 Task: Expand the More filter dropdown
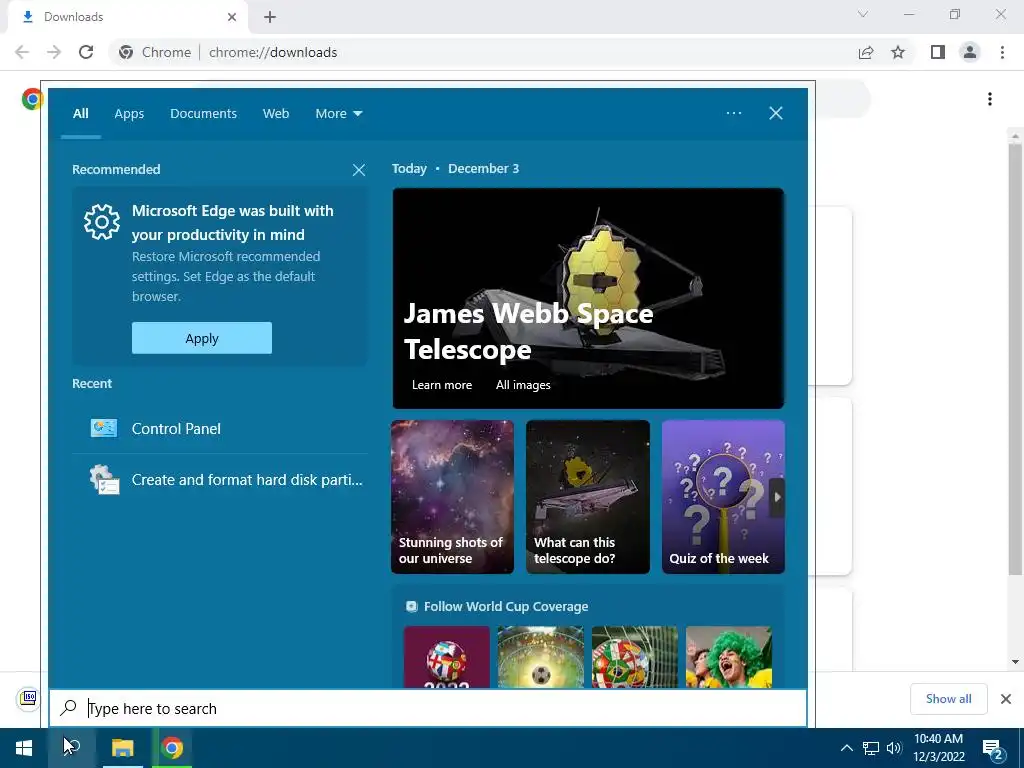tap(338, 114)
